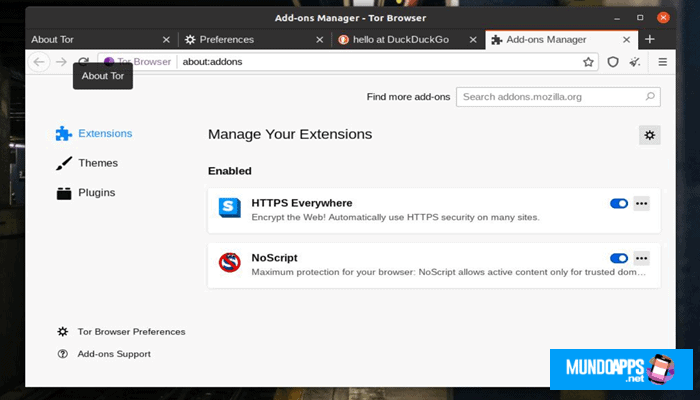The image size is (700, 400).
Task: Select Extensions in the sidebar
Action: click(x=94, y=133)
